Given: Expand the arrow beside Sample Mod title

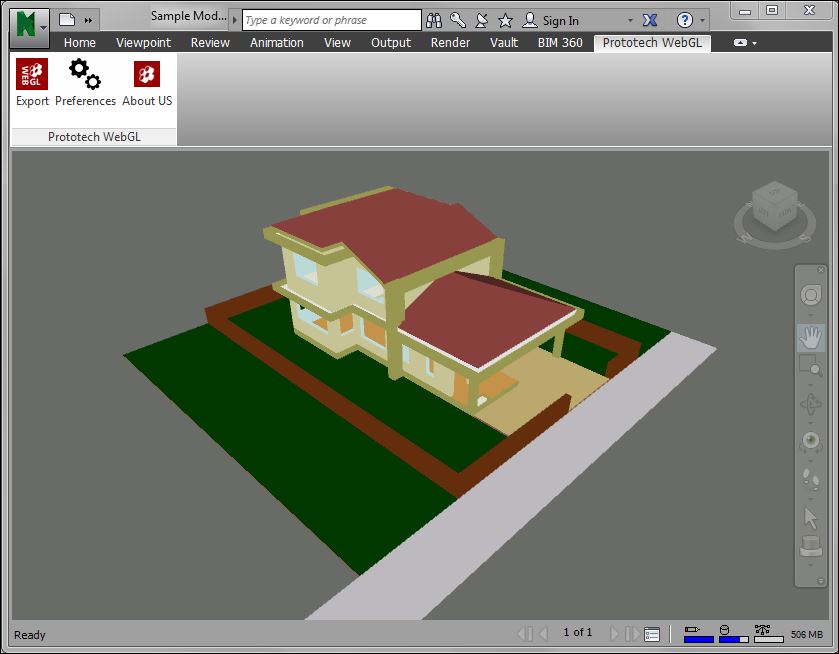Looking at the screenshot, I should [x=234, y=20].
